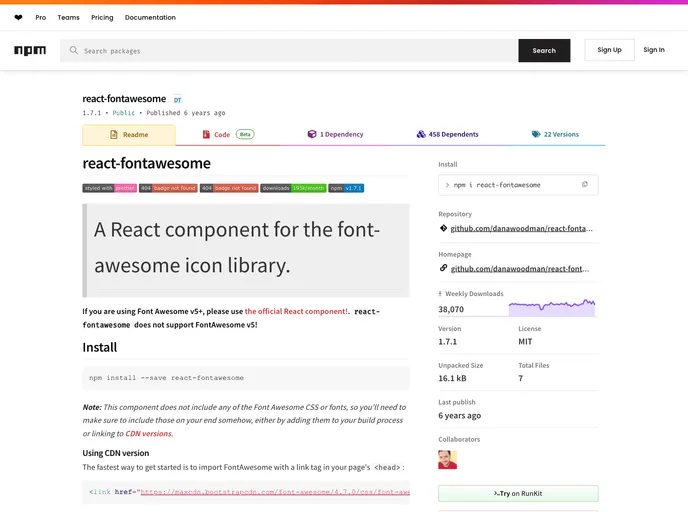The height and width of the screenshot is (512, 688).
Task: Open the maxcdn bootstrapcdn stylesheet URL
Action: tap(275, 492)
